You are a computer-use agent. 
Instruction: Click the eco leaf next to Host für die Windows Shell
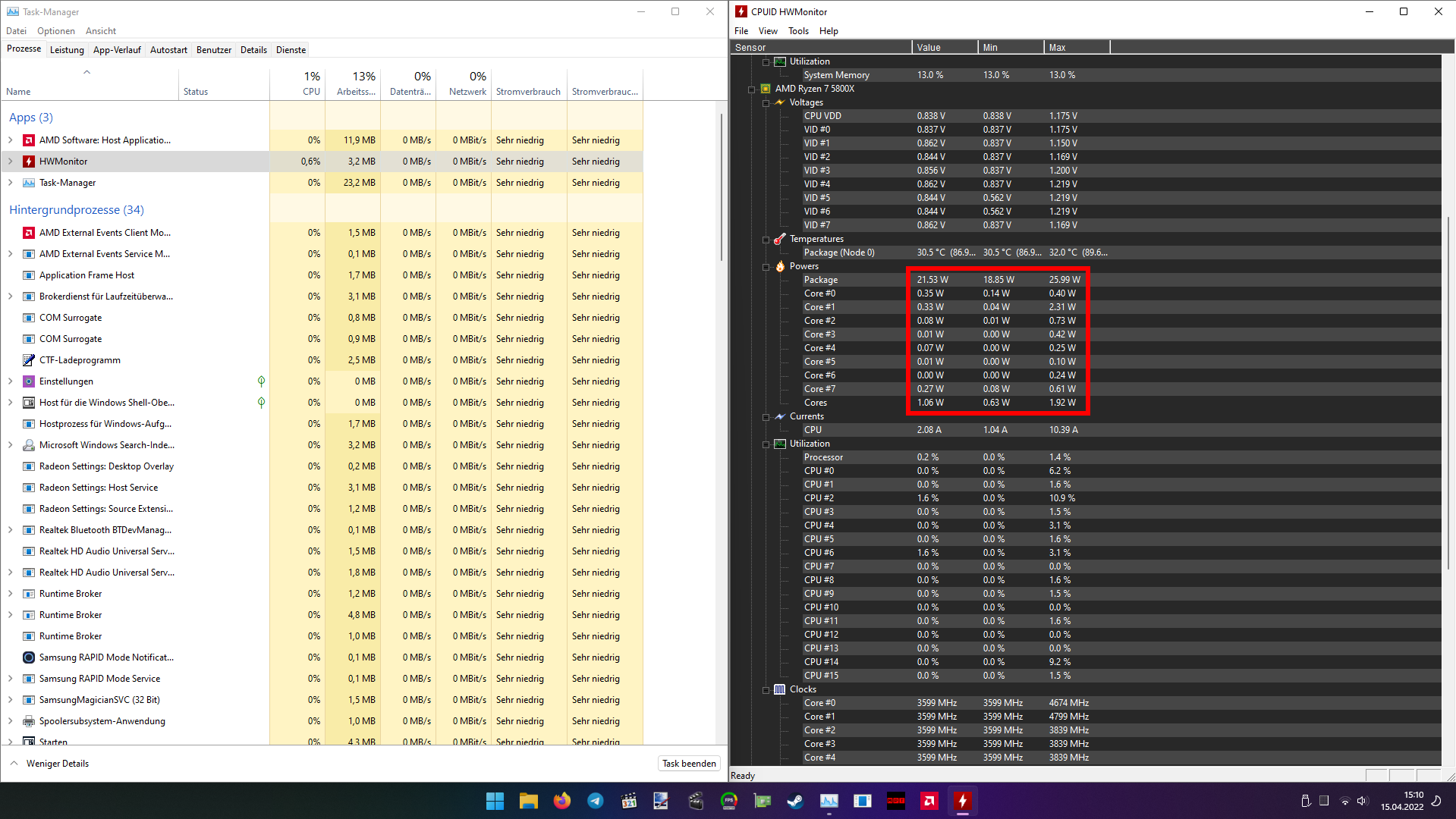(x=261, y=403)
